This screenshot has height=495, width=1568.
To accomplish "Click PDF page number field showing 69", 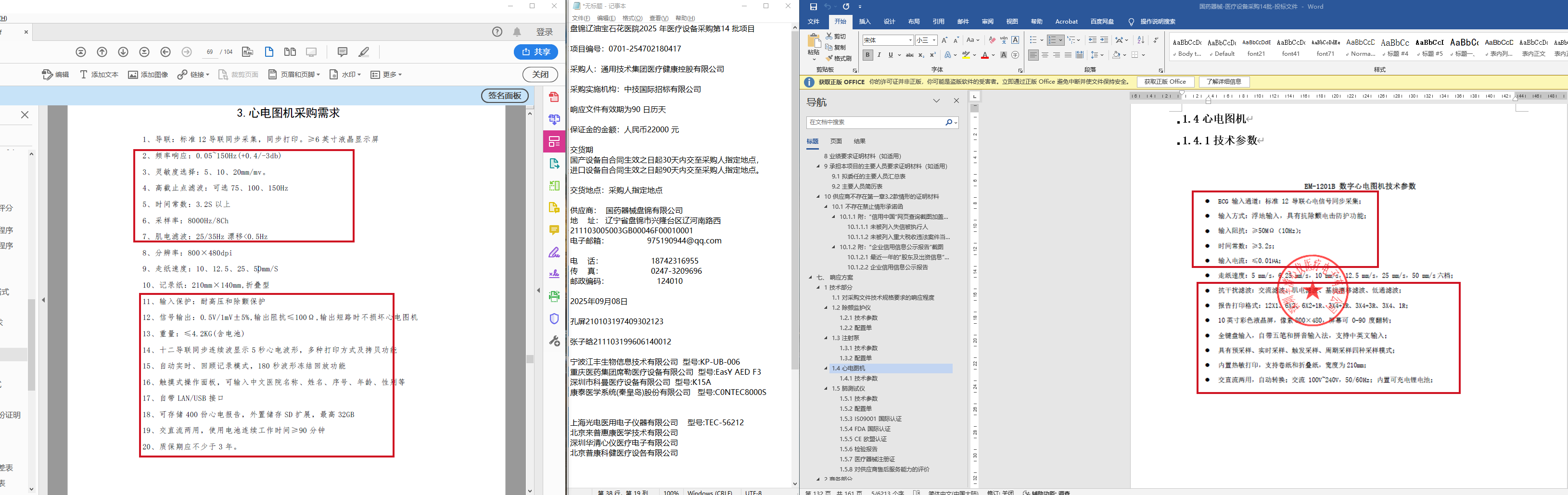I will 209,52.
